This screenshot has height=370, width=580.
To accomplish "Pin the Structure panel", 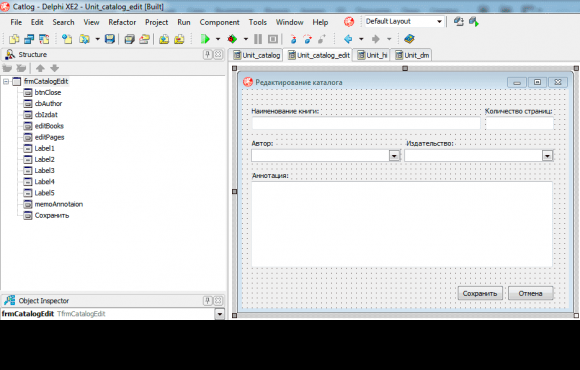I will 208,55.
